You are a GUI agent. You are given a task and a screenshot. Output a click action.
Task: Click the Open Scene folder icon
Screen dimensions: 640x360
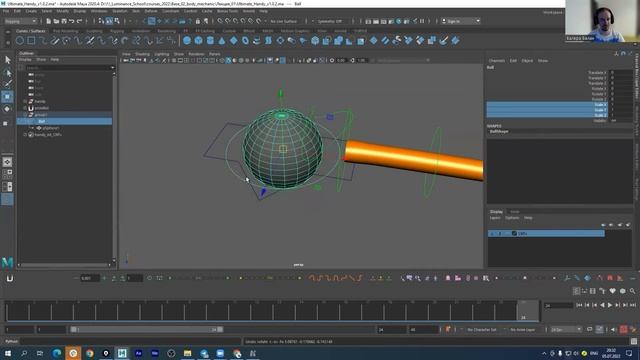[x=56, y=21]
